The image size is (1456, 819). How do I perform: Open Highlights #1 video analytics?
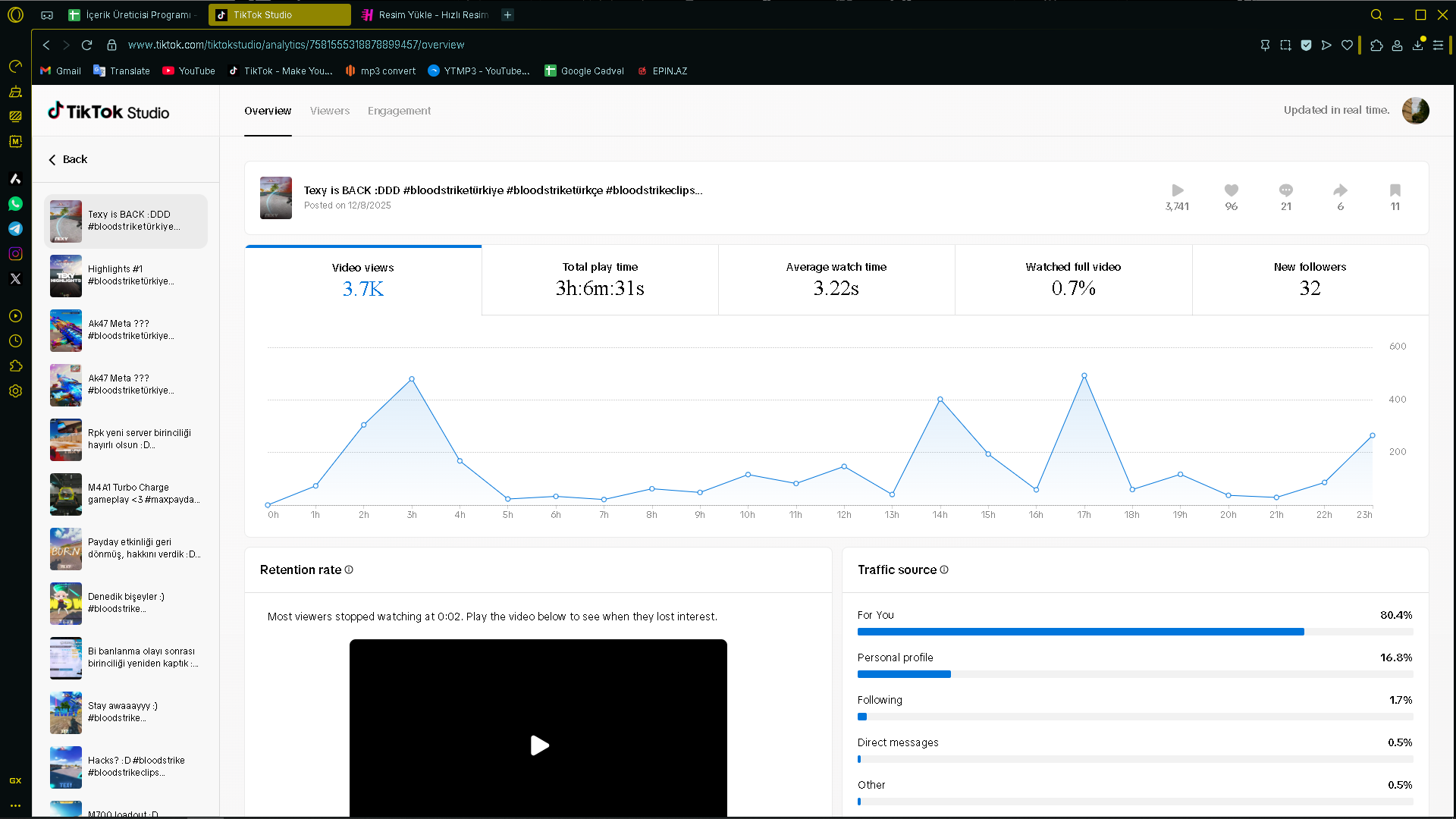(126, 275)
